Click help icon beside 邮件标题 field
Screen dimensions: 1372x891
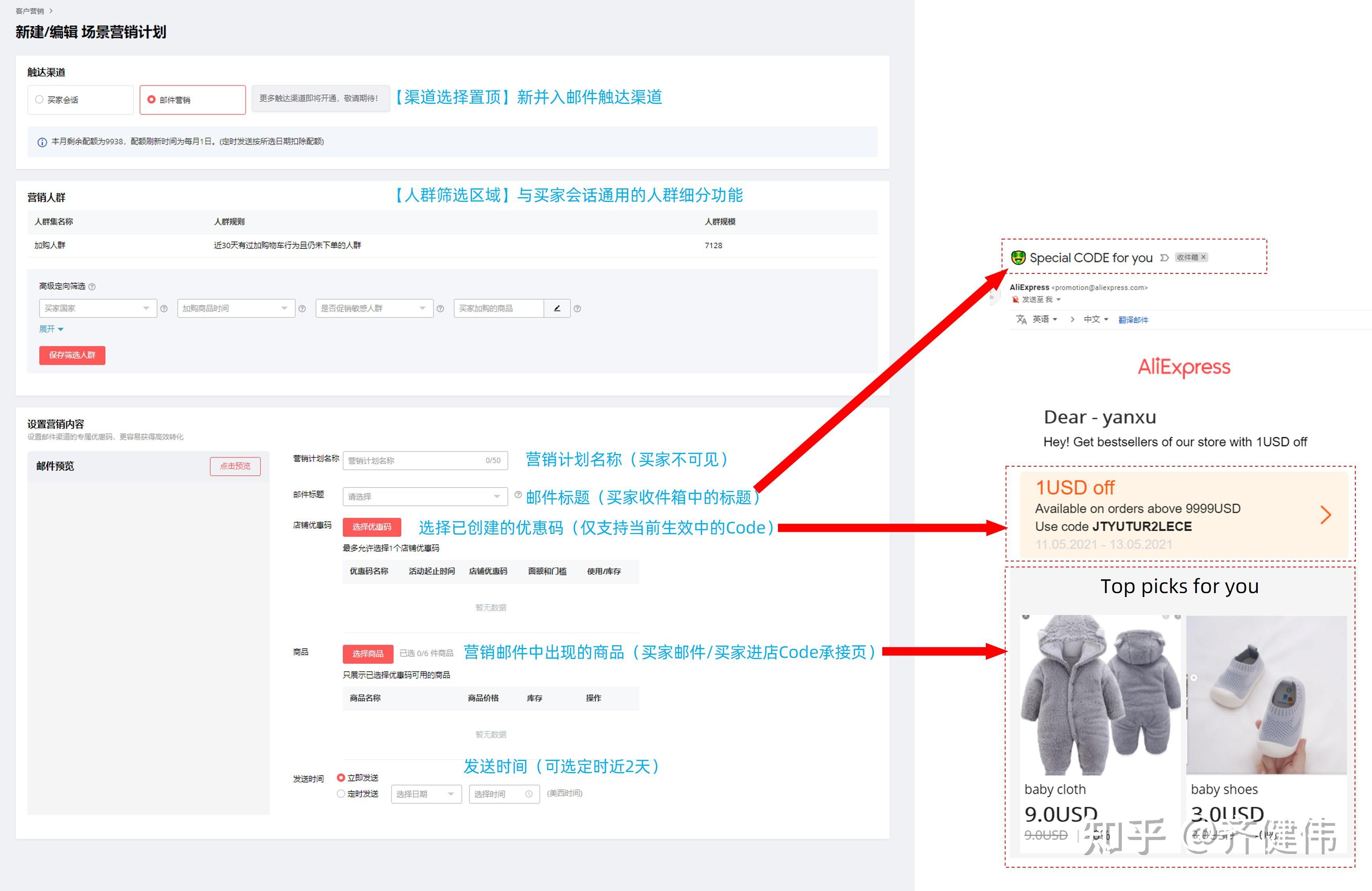point(518,494)
